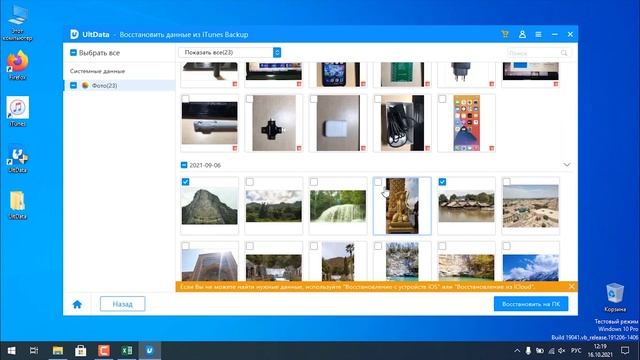
Task: Check the white charger photo checkbox
Action: coord(313,99)
